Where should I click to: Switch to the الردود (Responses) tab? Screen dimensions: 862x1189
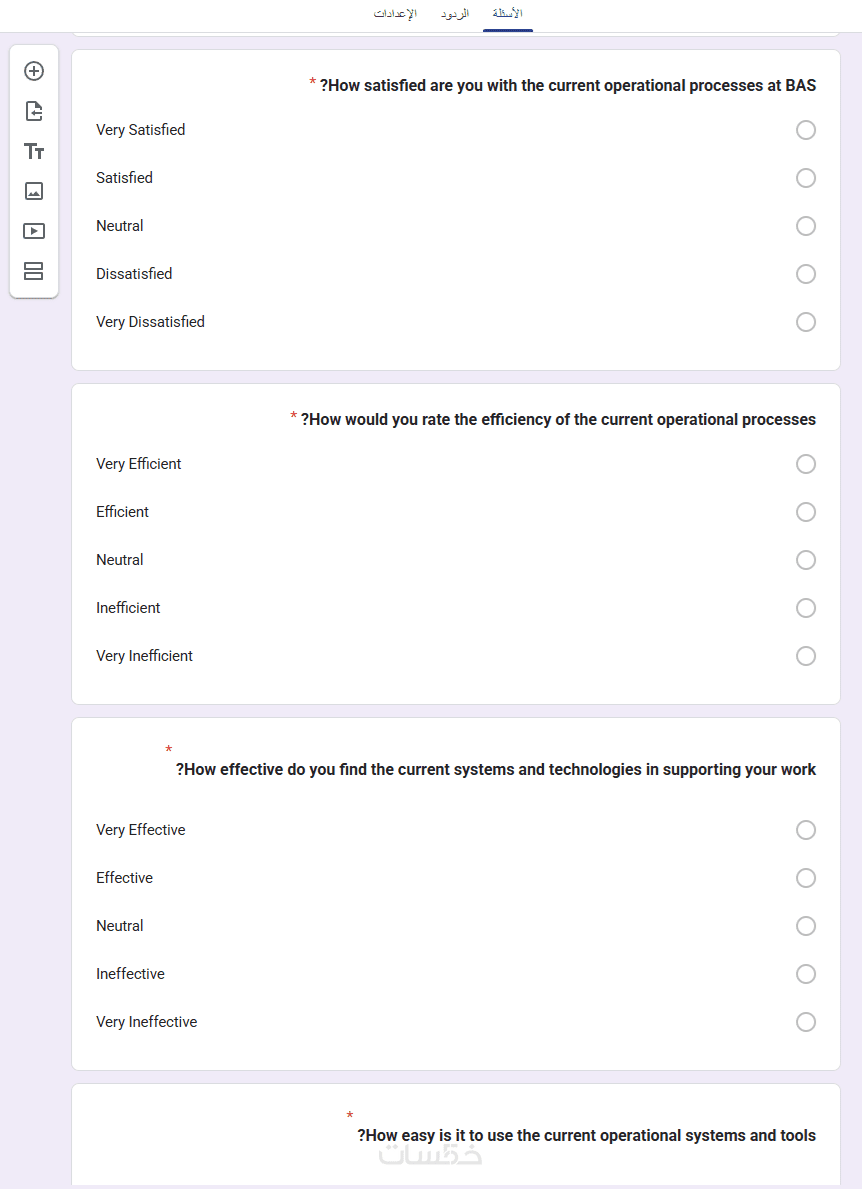(455, 14)
